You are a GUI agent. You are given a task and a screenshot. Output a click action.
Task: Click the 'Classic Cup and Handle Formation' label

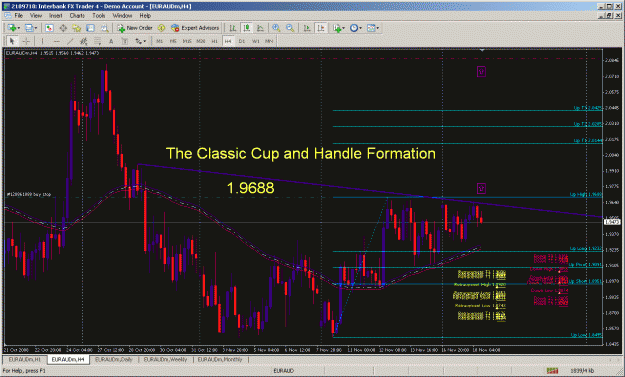301,153
